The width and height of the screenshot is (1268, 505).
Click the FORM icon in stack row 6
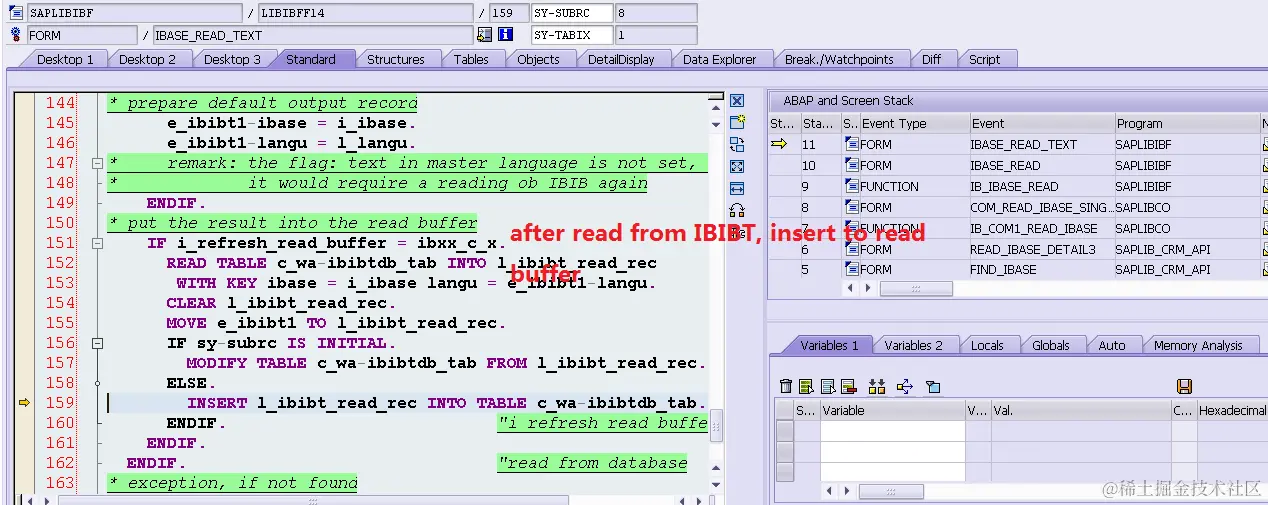coord(852,249)
